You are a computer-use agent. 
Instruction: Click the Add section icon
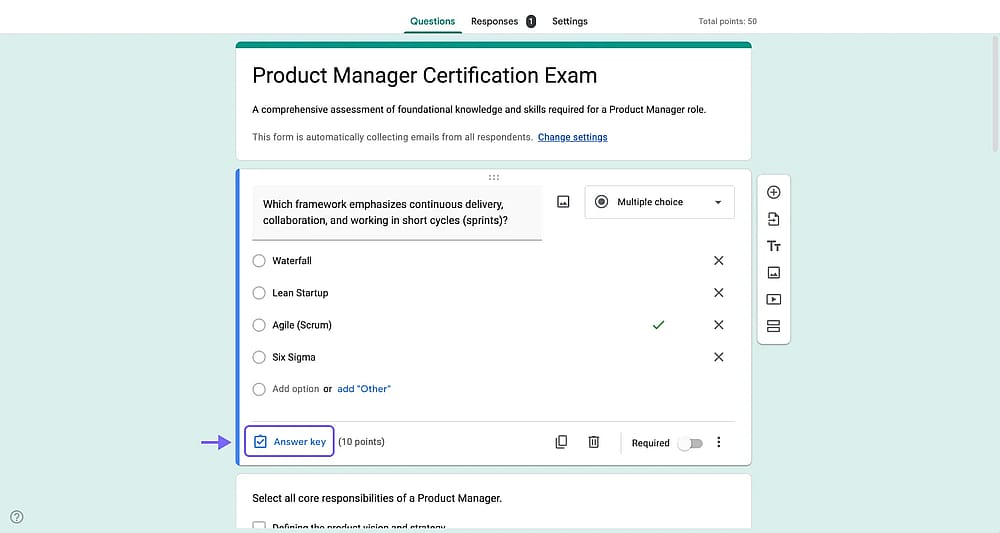(x=774, y=326)
